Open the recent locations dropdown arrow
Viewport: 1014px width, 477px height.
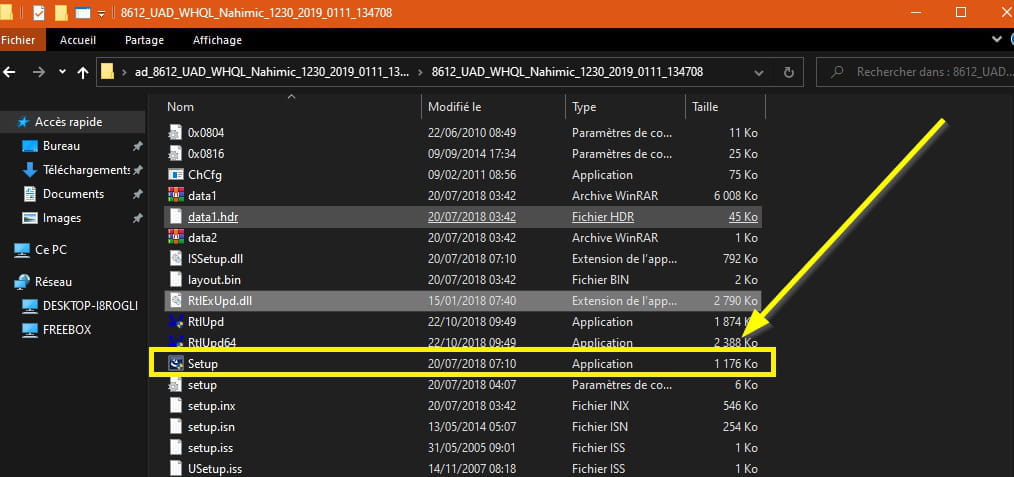(x=62, y=72)
